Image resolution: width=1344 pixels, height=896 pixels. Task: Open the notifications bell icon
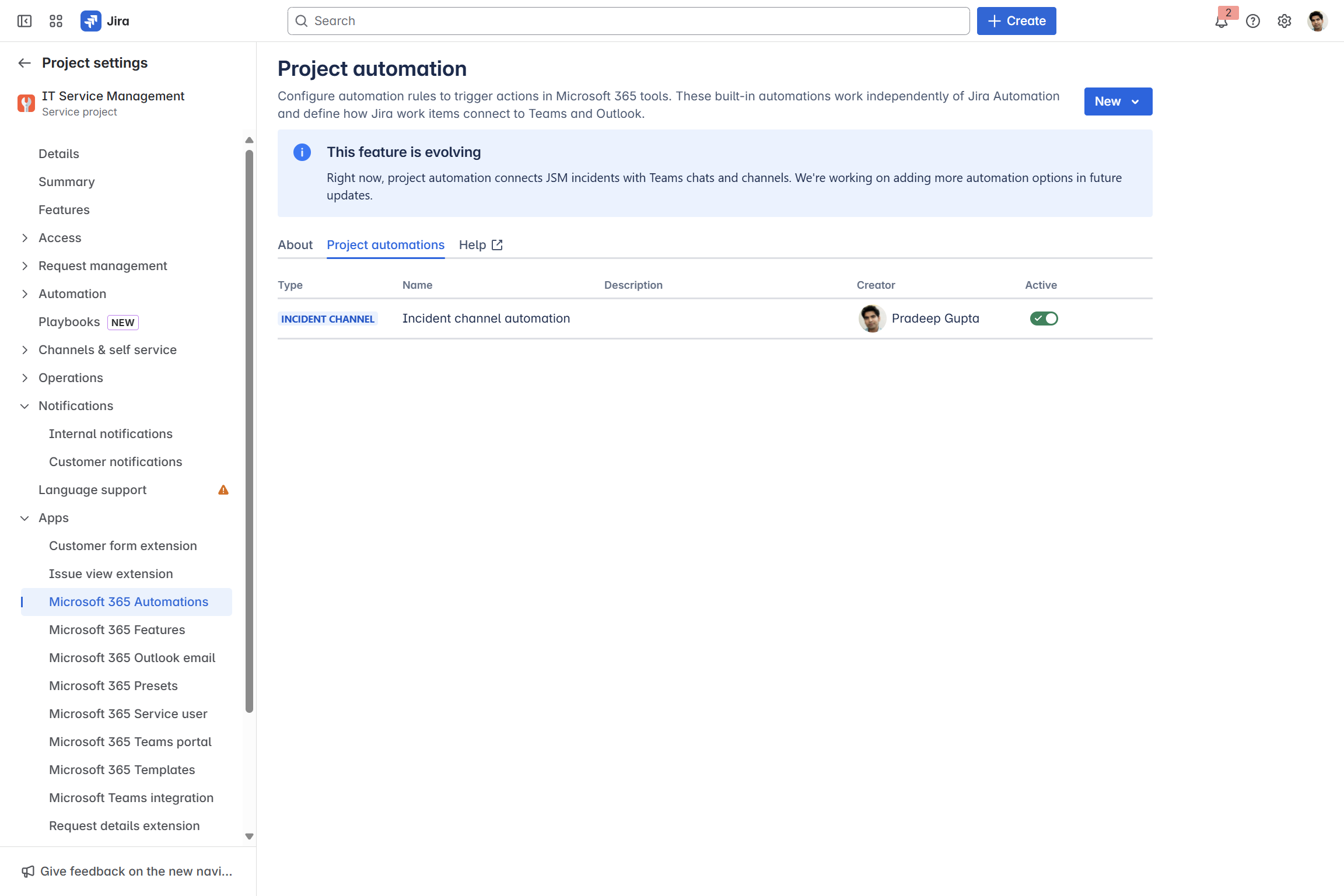click(x=1221, y=22)
